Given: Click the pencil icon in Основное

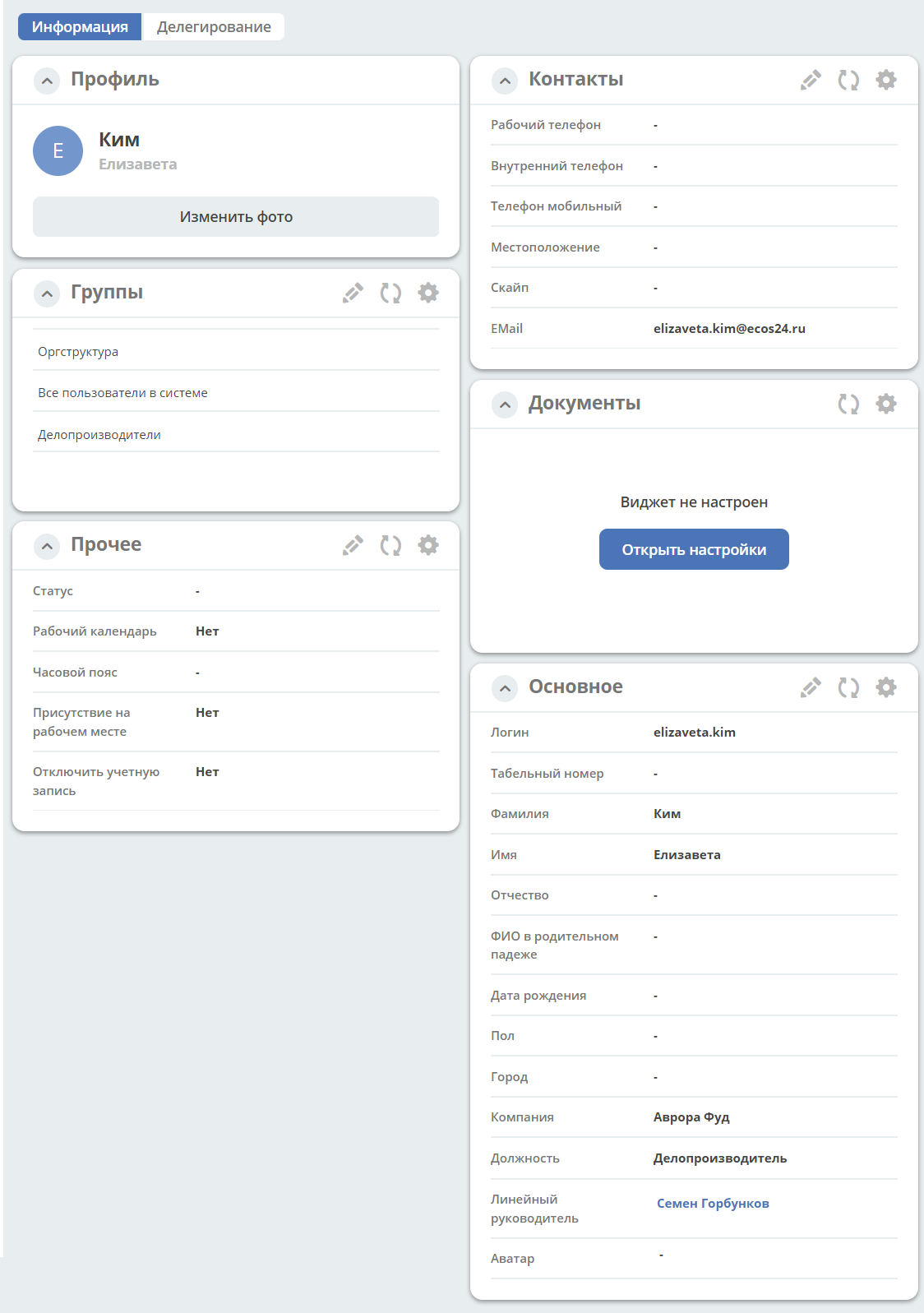Looking at the screenshot, I should pos(811,687).
